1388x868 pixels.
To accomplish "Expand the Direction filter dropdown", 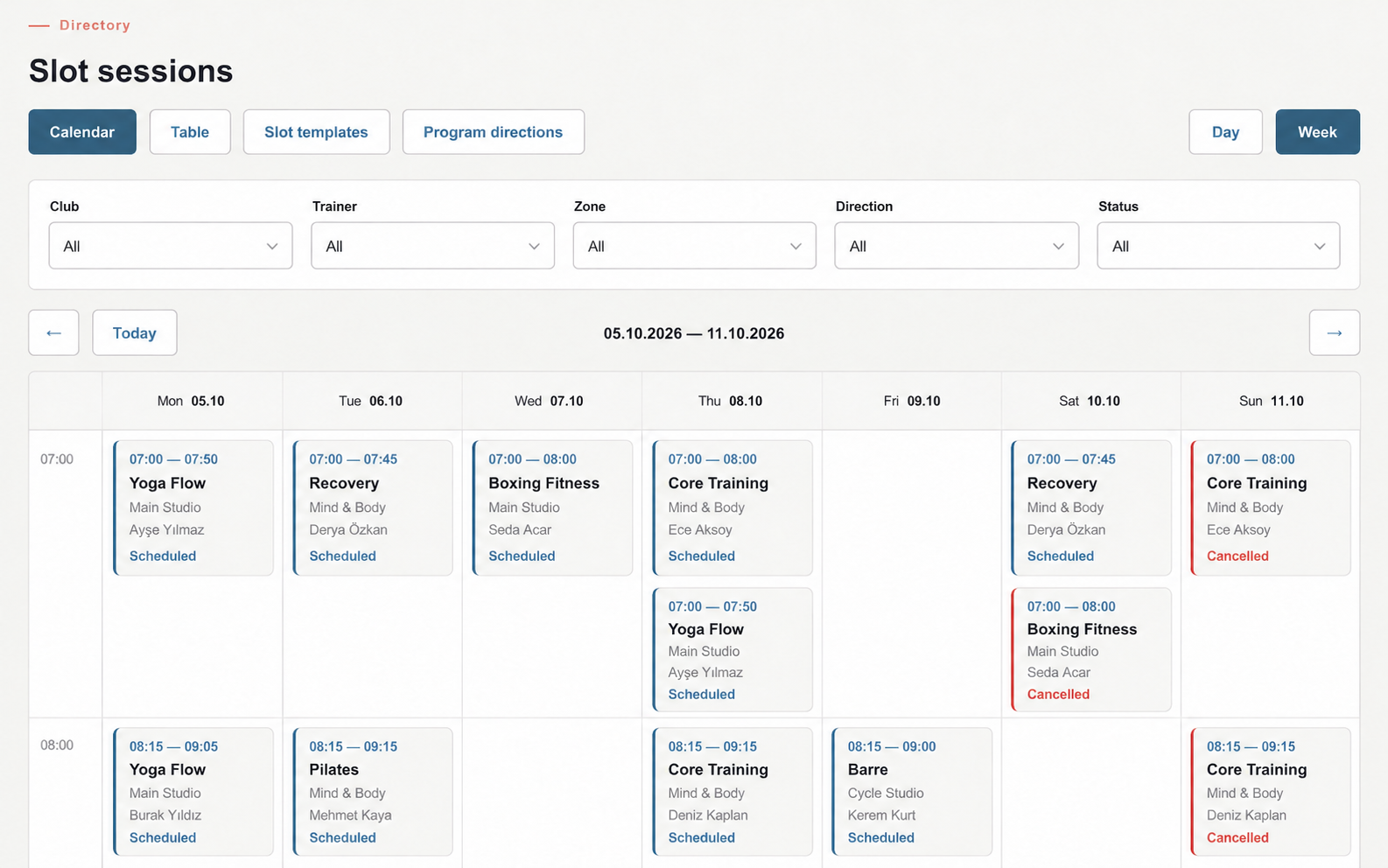I will 957,246.
